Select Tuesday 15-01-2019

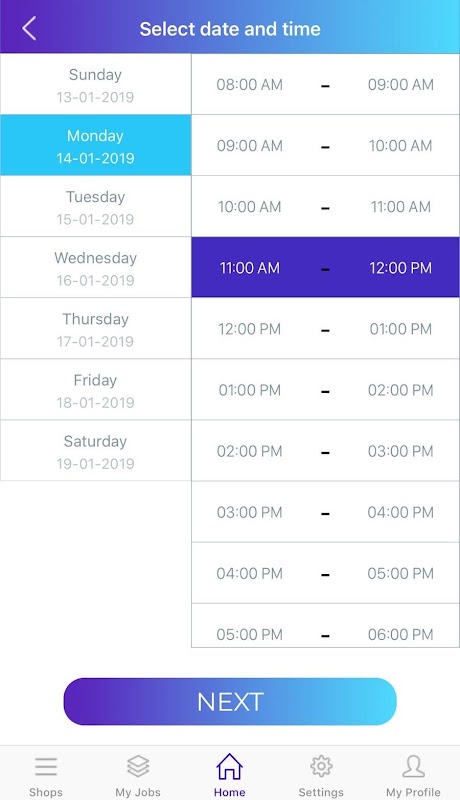point(96,207)
